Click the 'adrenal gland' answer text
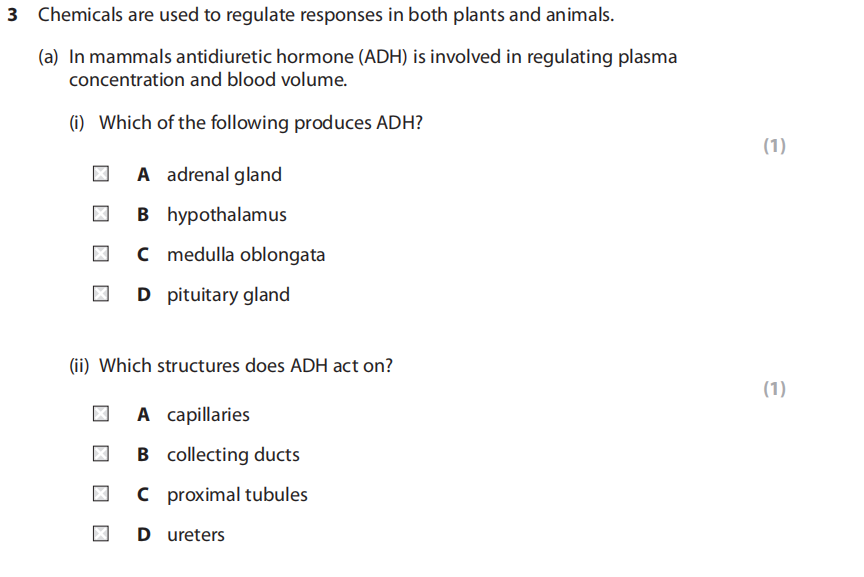The width and height of the screenshot is (864, 577). 224,175
